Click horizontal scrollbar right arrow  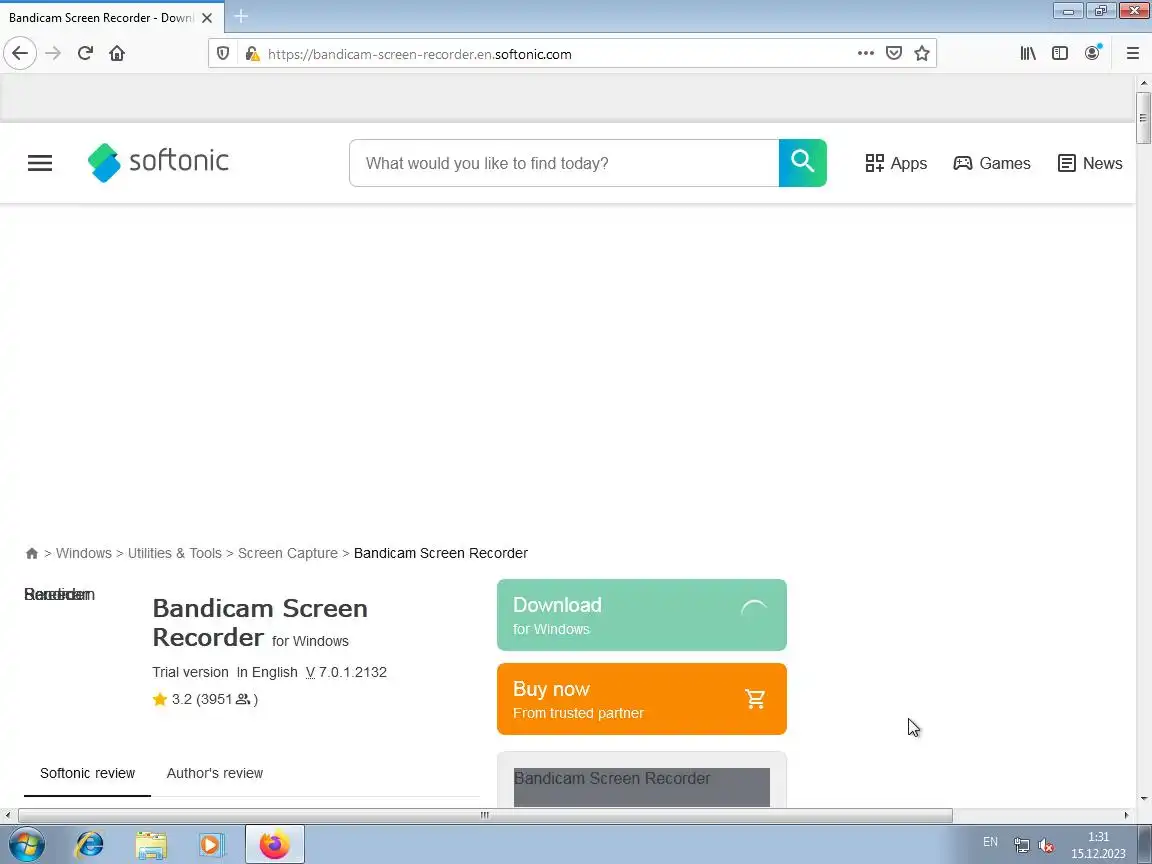tap(1126, 815)
